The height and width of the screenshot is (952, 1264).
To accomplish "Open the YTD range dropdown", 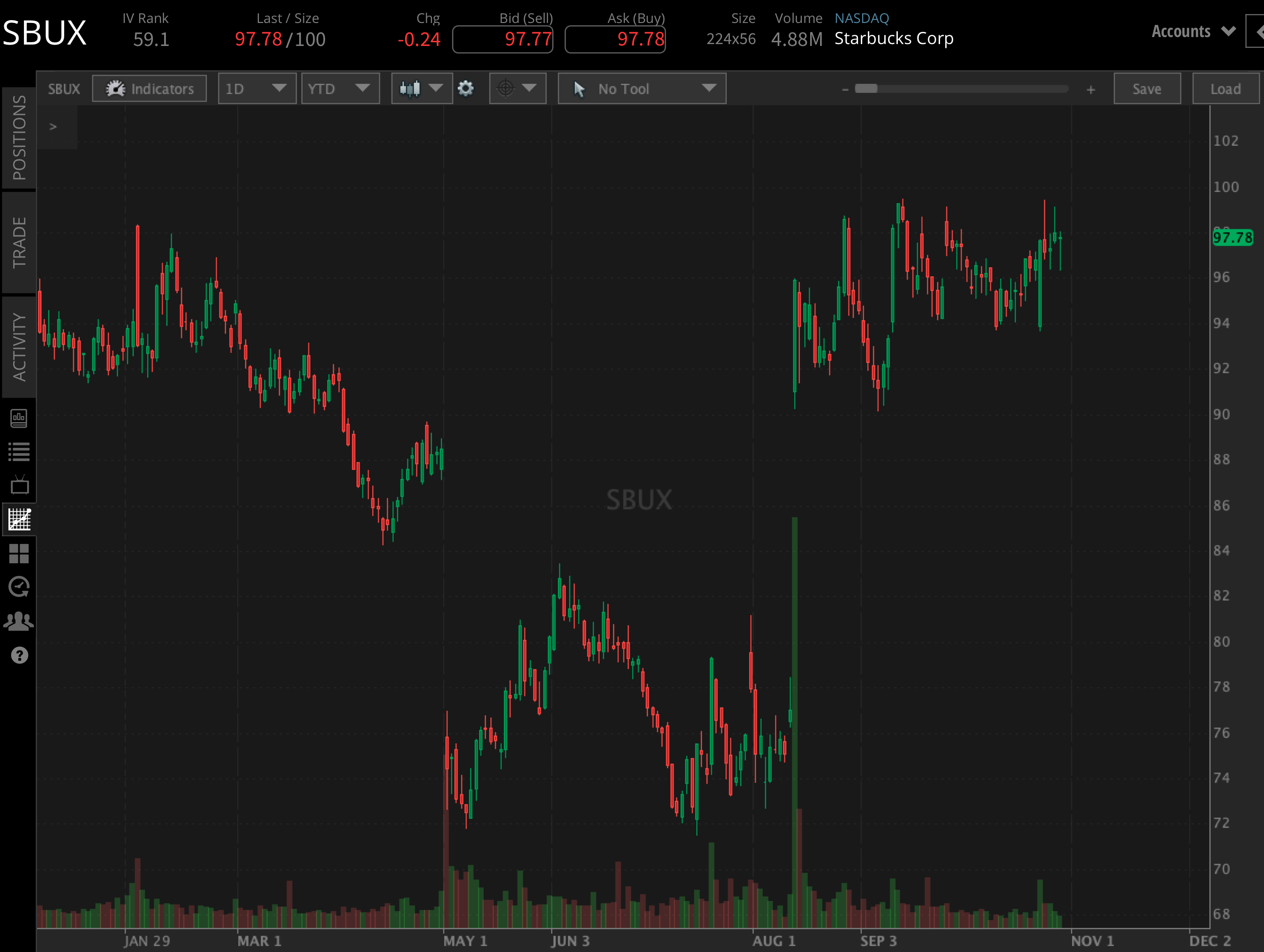I will click(340, 89).
